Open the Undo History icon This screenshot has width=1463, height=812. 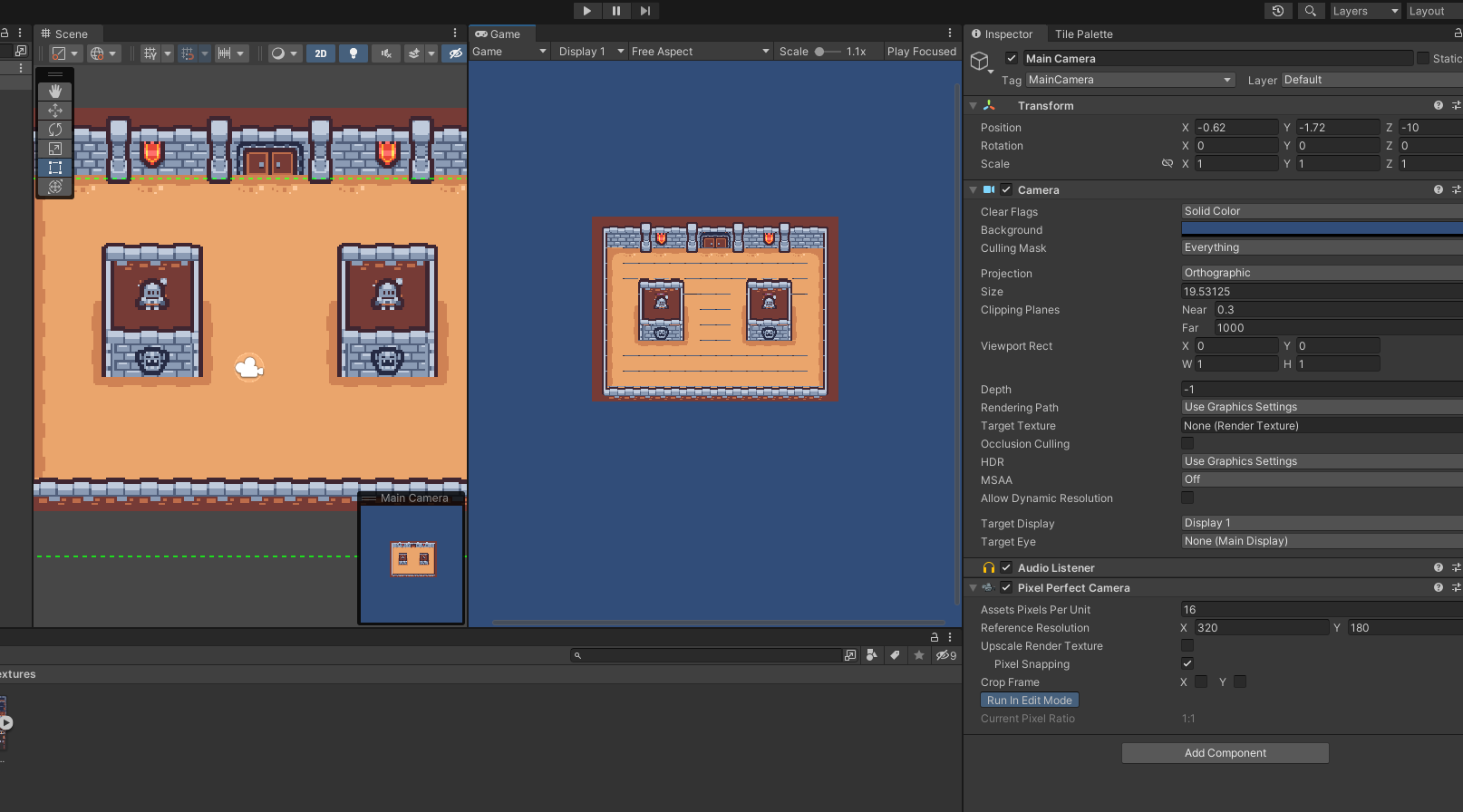pyautogui.click(x=1278, y=11)
